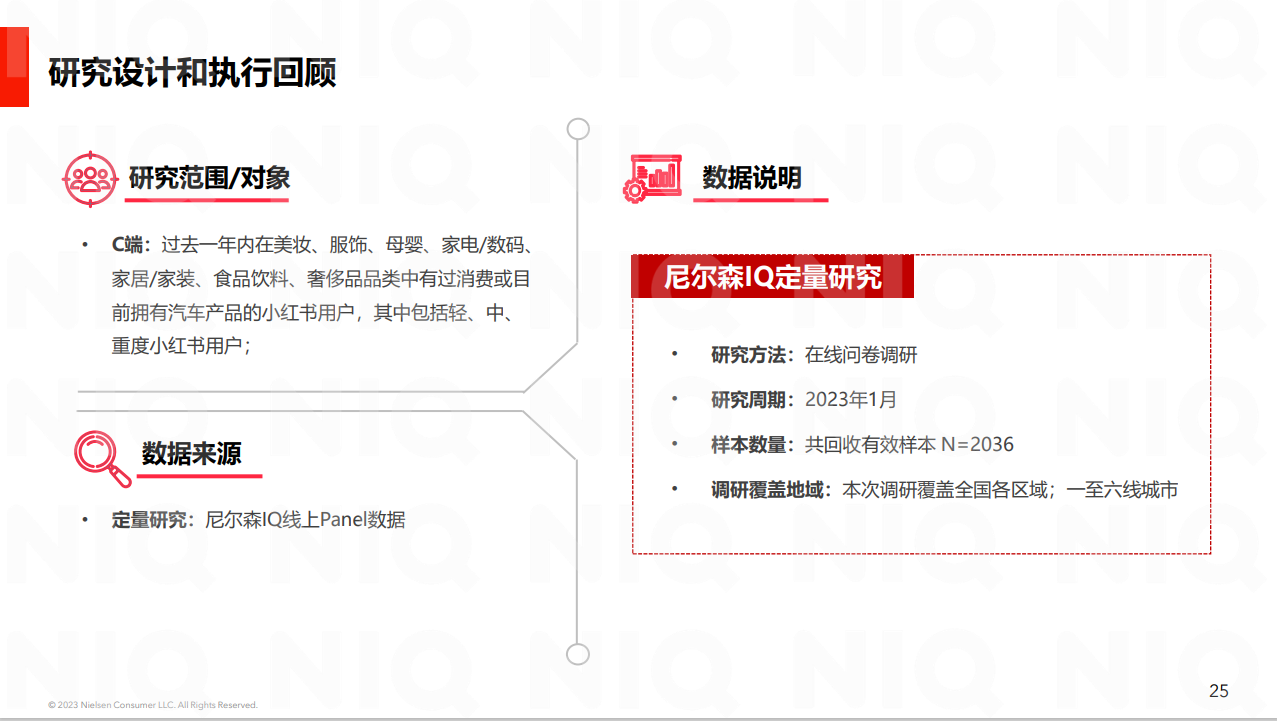Click the page number 25
This screenshot has width=1277, height=721.
pos(1219,691)
